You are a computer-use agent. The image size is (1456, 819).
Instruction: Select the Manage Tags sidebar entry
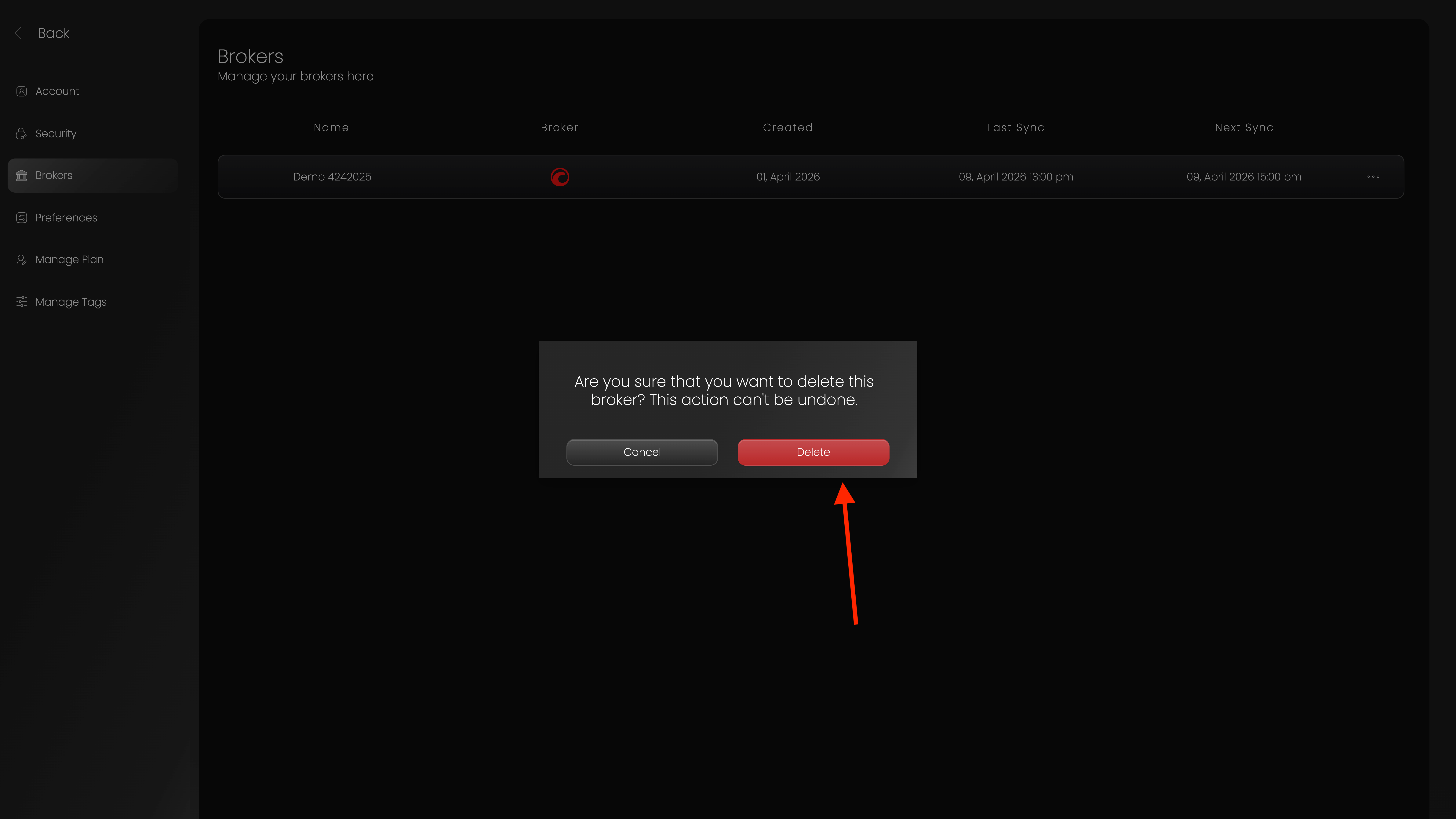coord(71,301)
